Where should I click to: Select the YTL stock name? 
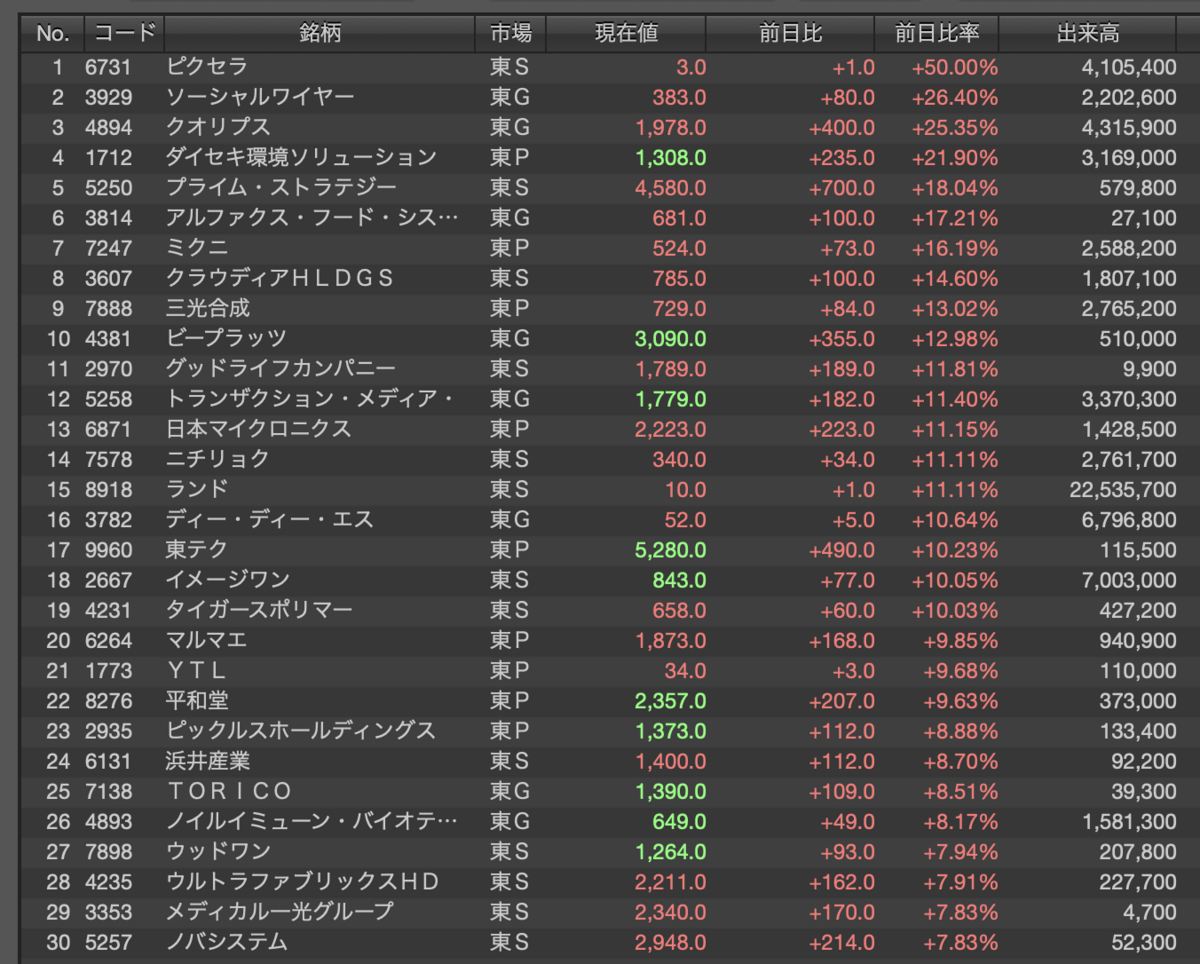pos(197,670)
